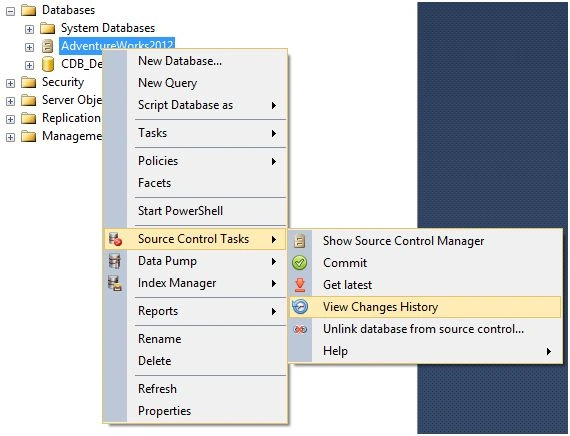The height and width of the screenshot is (436, 570).
Task: Click the Unlink database icon
Action: coord(300,329)
